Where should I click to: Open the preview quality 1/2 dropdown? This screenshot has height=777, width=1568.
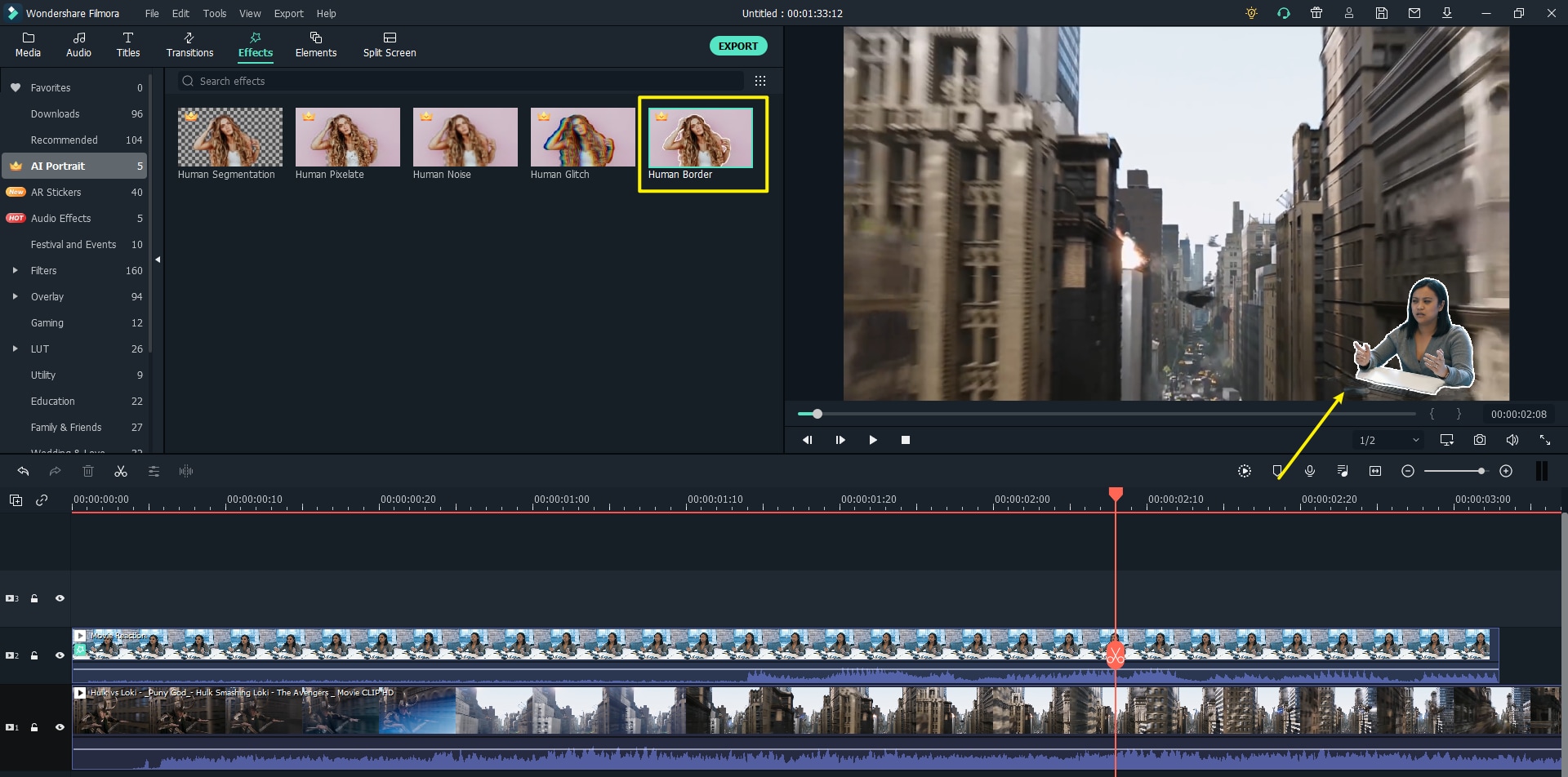[x=1388, y=440]
